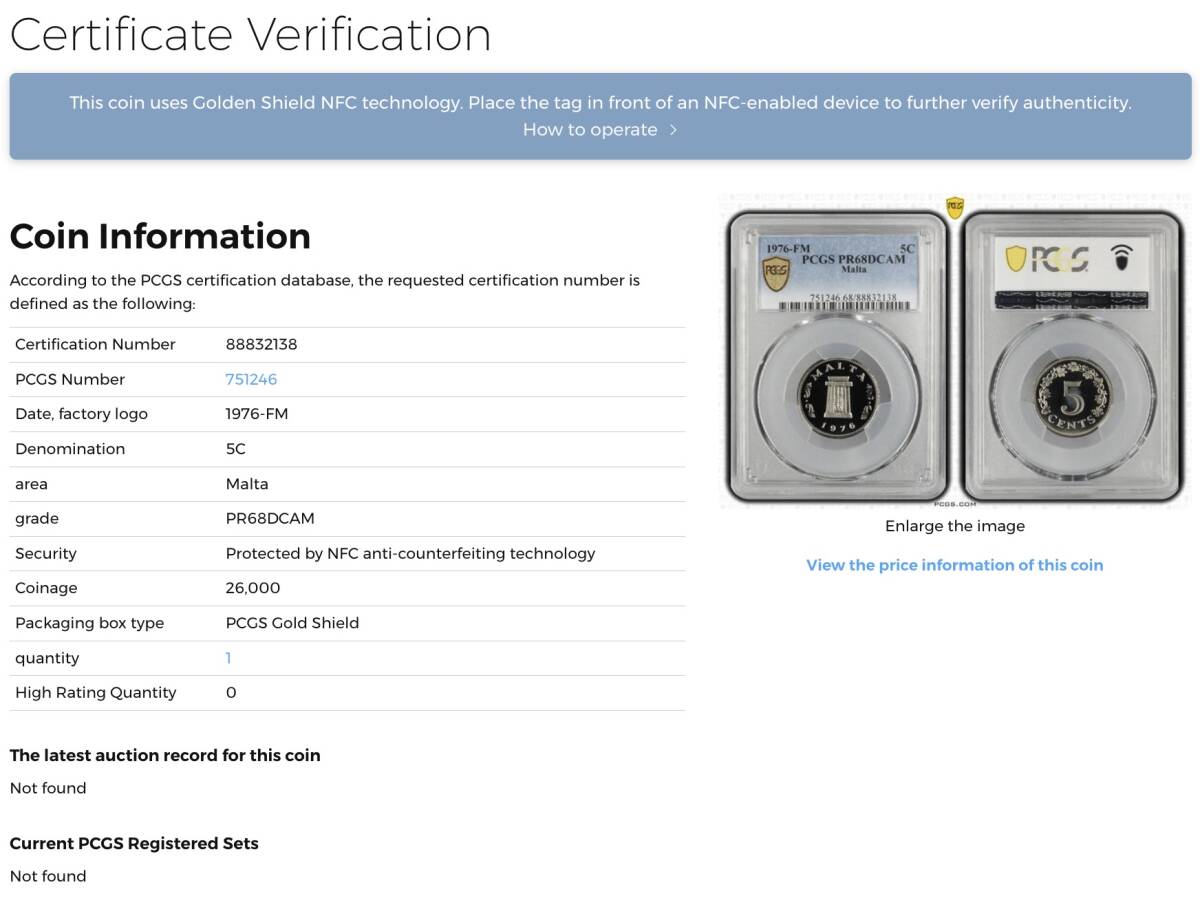1200x907 pixels.
Task: Open PCGS Number 751246 link
Action: (x=251, y=379)
